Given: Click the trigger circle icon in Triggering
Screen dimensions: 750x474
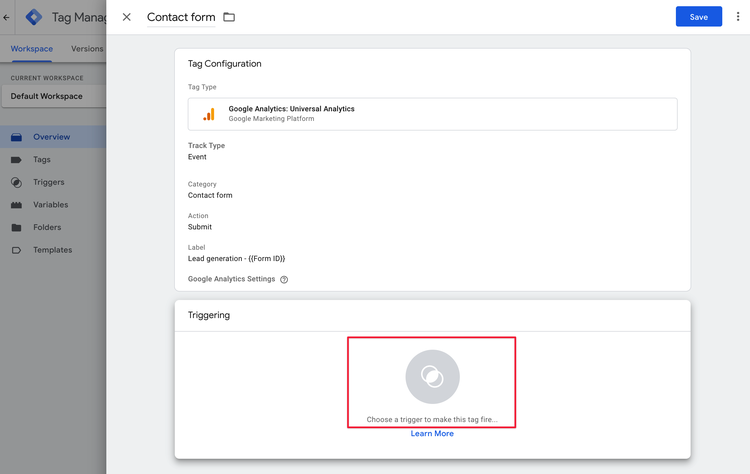Looking at the screenshot, I should click(x=432, y=377).
